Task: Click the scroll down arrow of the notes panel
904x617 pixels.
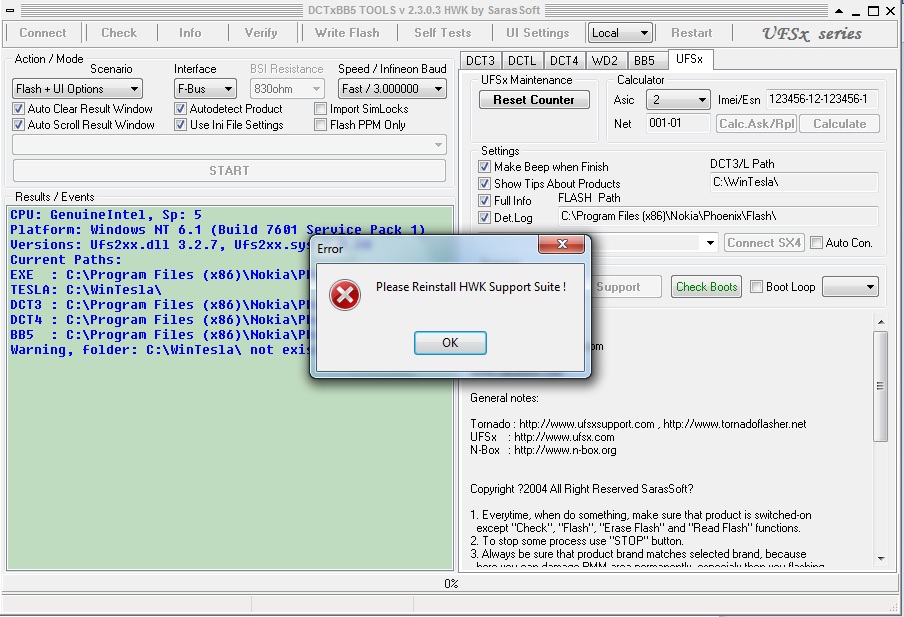Action: pos(880,558)
